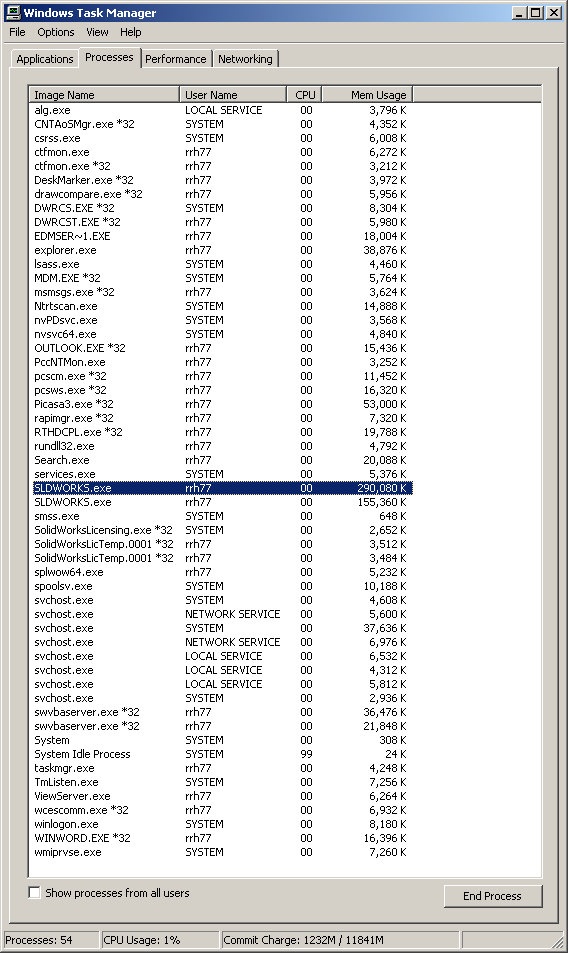Select the WINWORD.EXE *32 process

pyautogui.click(x=223, y=838)
